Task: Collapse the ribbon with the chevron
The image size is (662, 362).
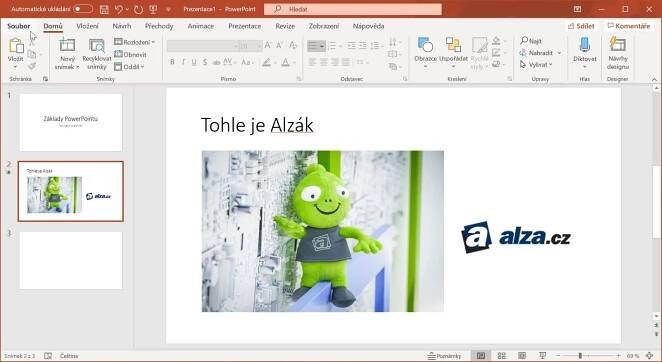Action: [x=654, y=79]
